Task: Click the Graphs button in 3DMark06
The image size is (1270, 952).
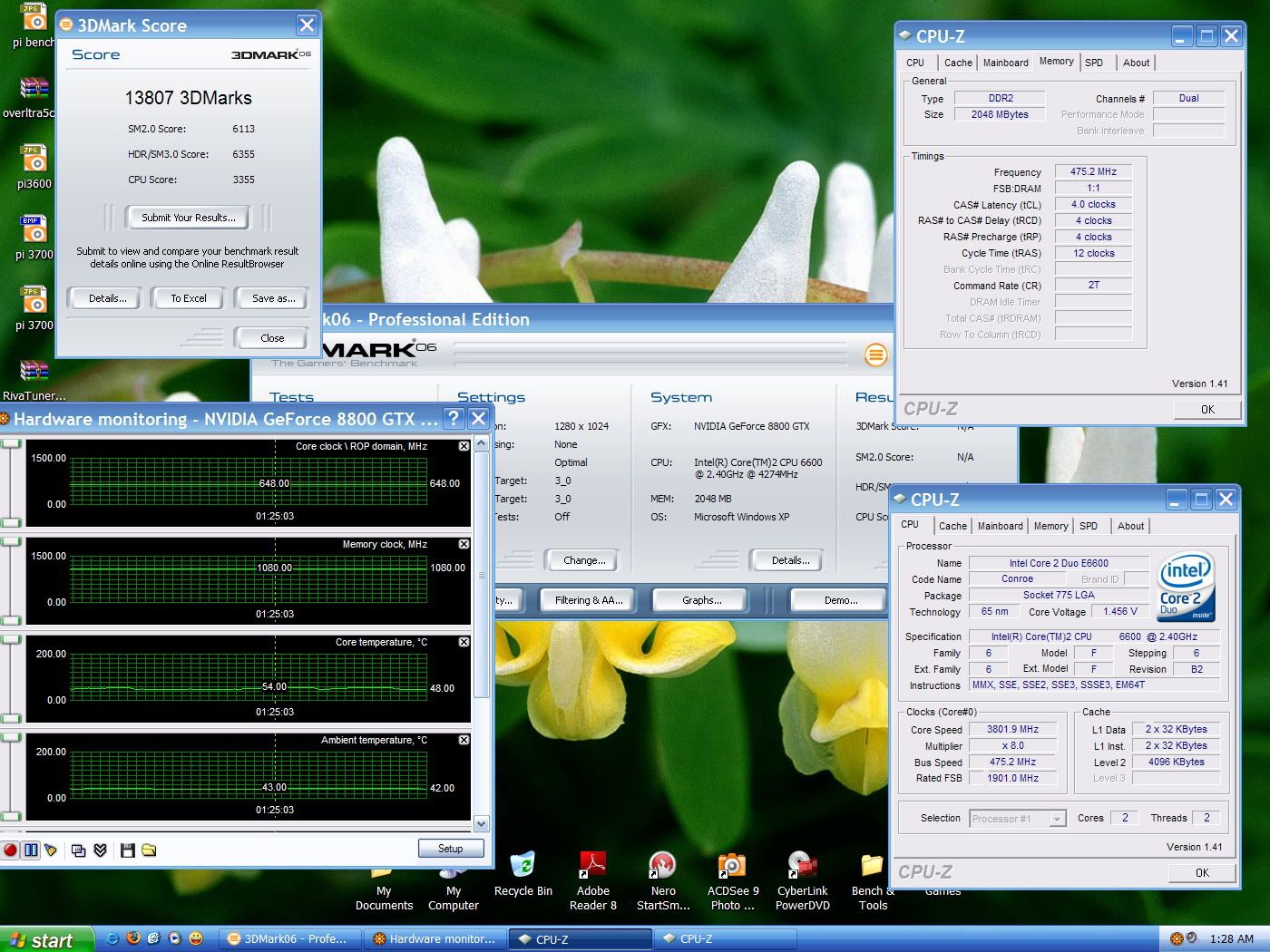Action: [701, 600]
